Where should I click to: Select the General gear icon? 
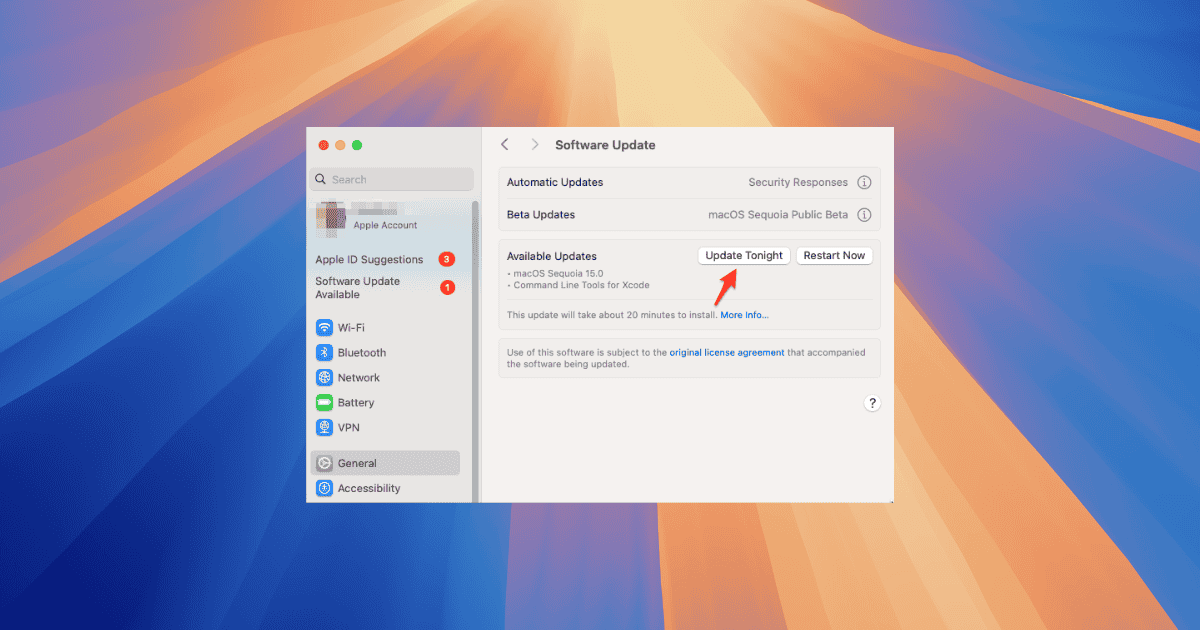pyautogui.click(x=324, y=463)
